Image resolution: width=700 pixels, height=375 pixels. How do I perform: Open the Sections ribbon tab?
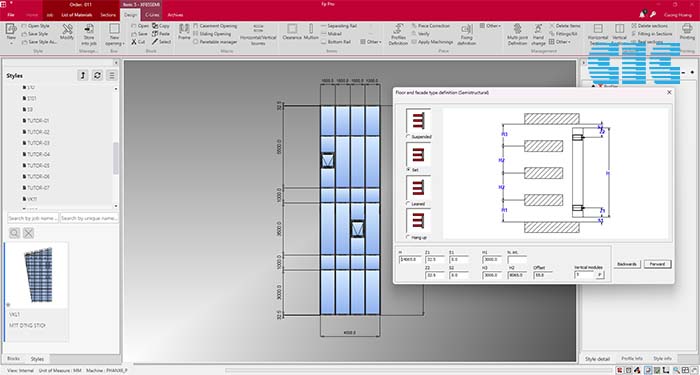coord(108,15)
